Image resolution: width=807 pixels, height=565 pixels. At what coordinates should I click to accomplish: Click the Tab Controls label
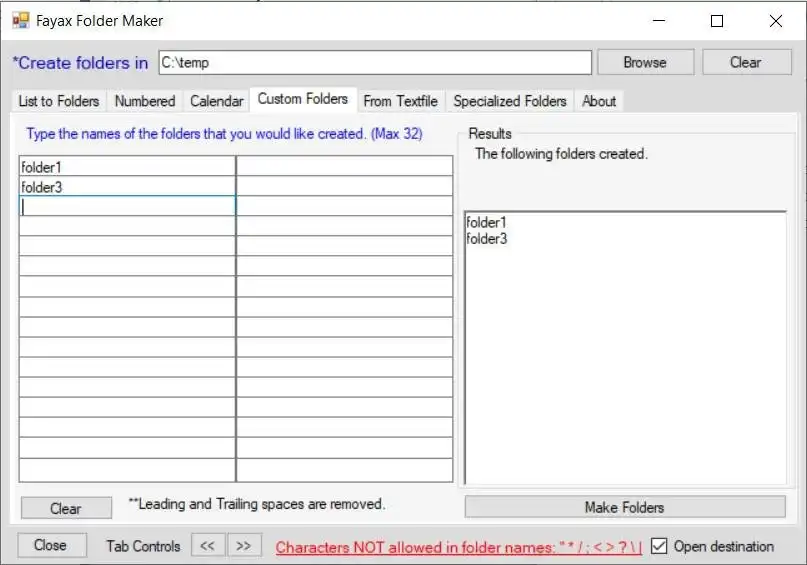click(144, 546)
